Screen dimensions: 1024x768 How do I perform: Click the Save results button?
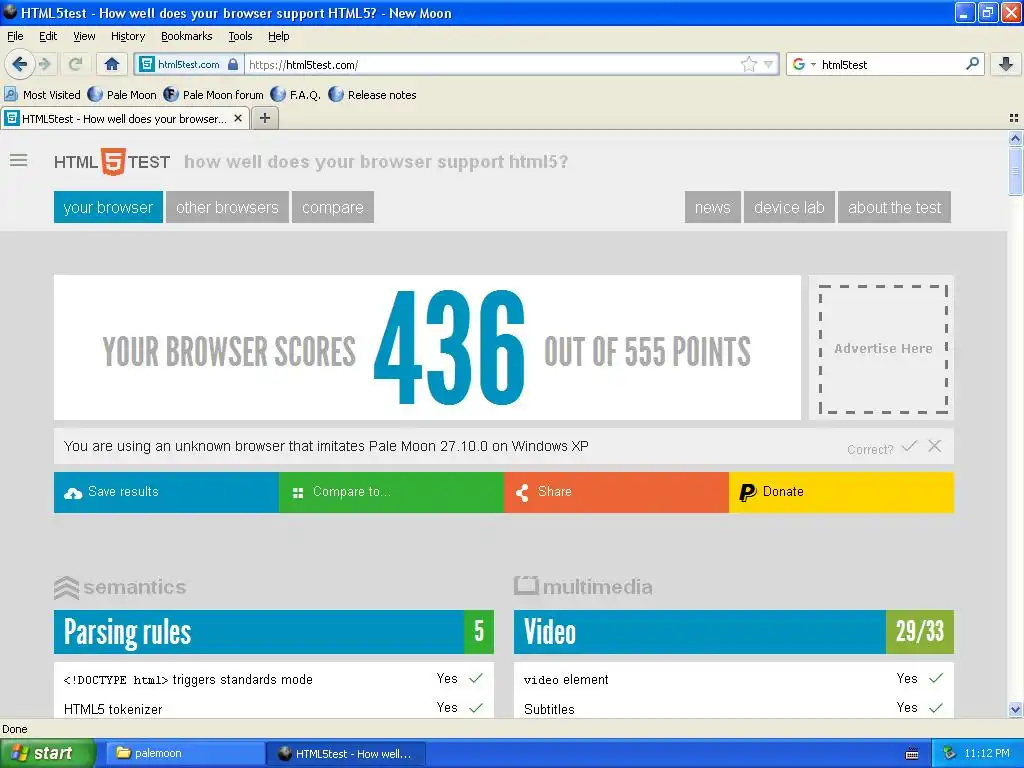(x=167, y=492)
